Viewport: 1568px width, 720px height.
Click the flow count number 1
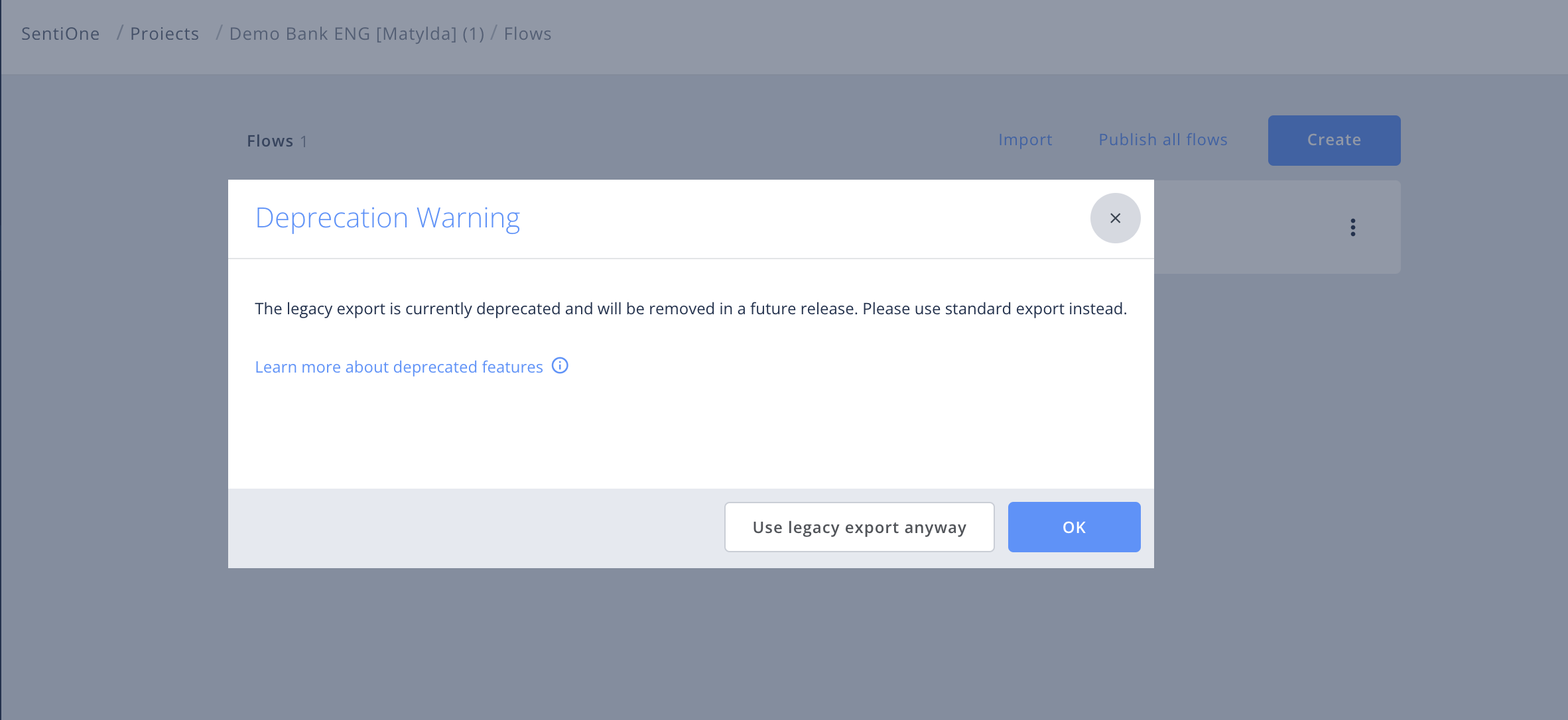tap(304, 142)
